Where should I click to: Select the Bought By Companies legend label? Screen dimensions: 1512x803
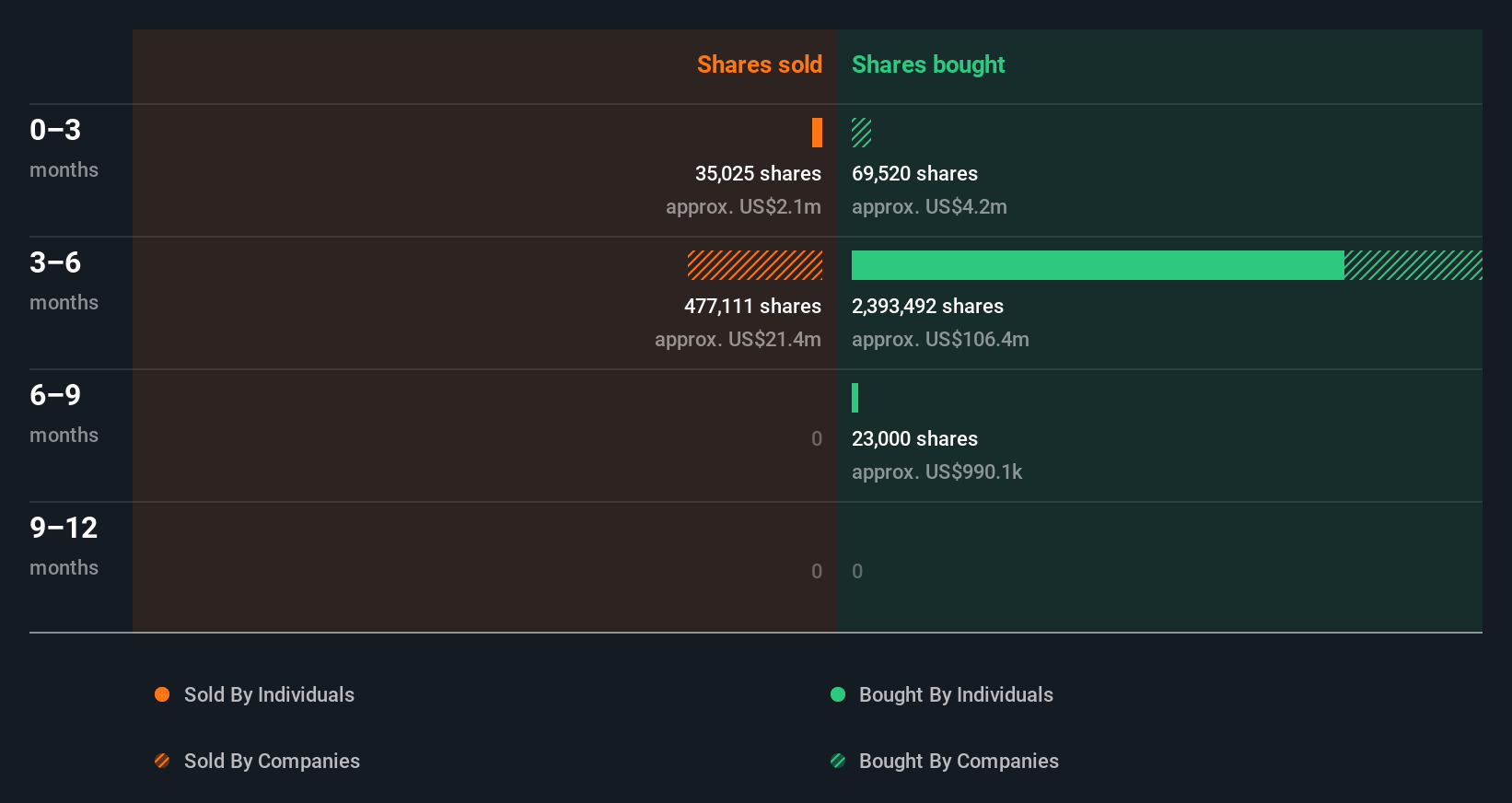point(959,762)
